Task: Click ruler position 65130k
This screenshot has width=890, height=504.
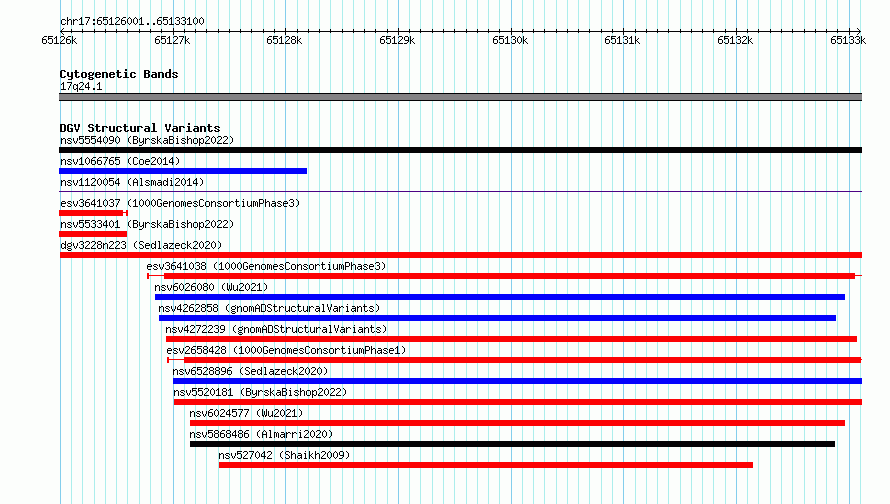Action: coord(510,40)
